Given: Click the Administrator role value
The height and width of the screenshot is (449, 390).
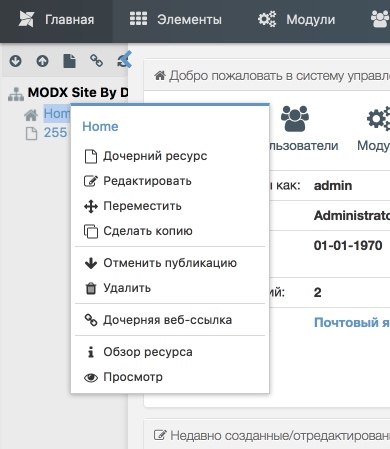Looking at the screenshot, I should (x=352, y=215).
